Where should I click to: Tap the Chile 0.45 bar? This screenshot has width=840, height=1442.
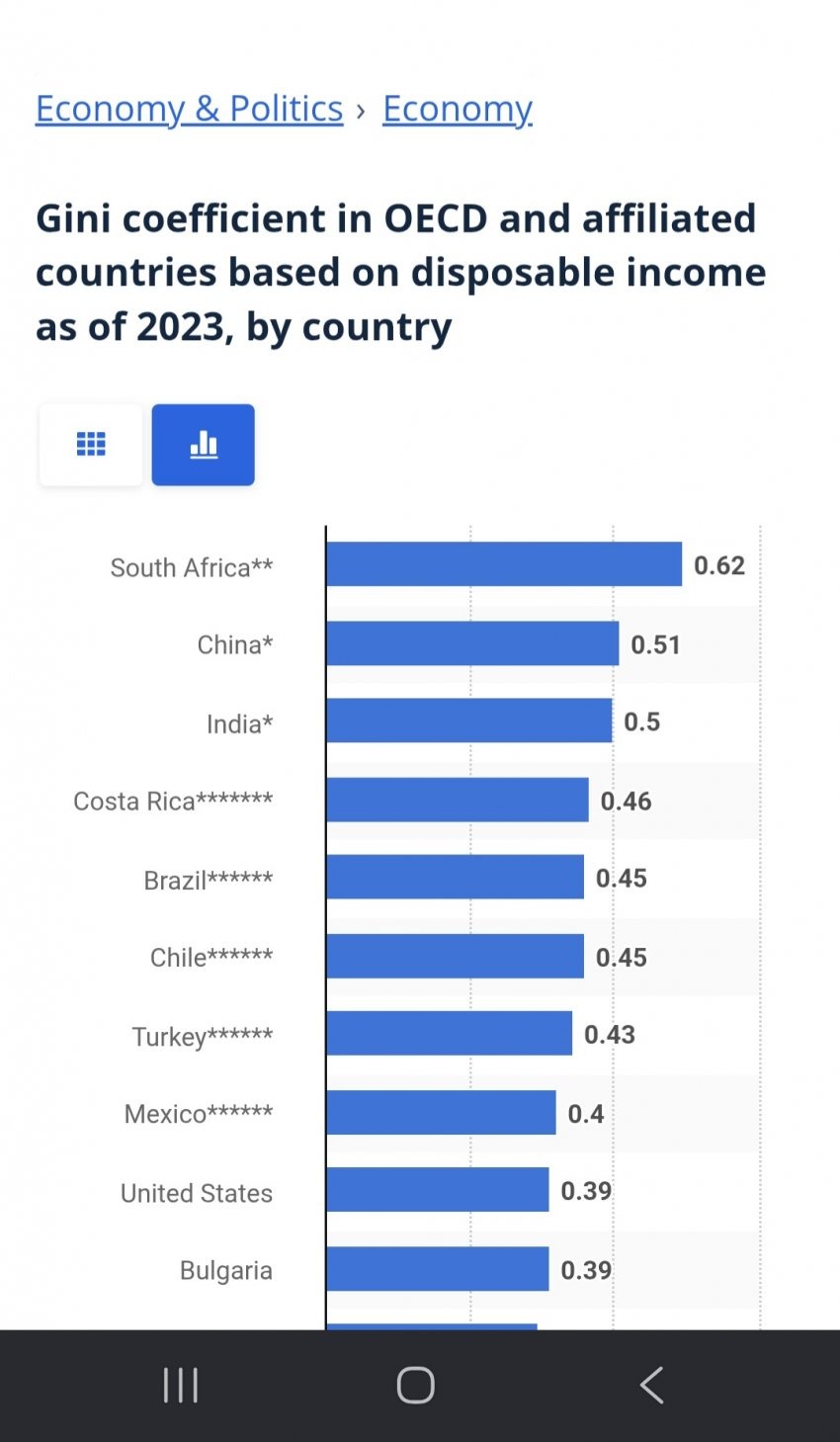point(455,956)
